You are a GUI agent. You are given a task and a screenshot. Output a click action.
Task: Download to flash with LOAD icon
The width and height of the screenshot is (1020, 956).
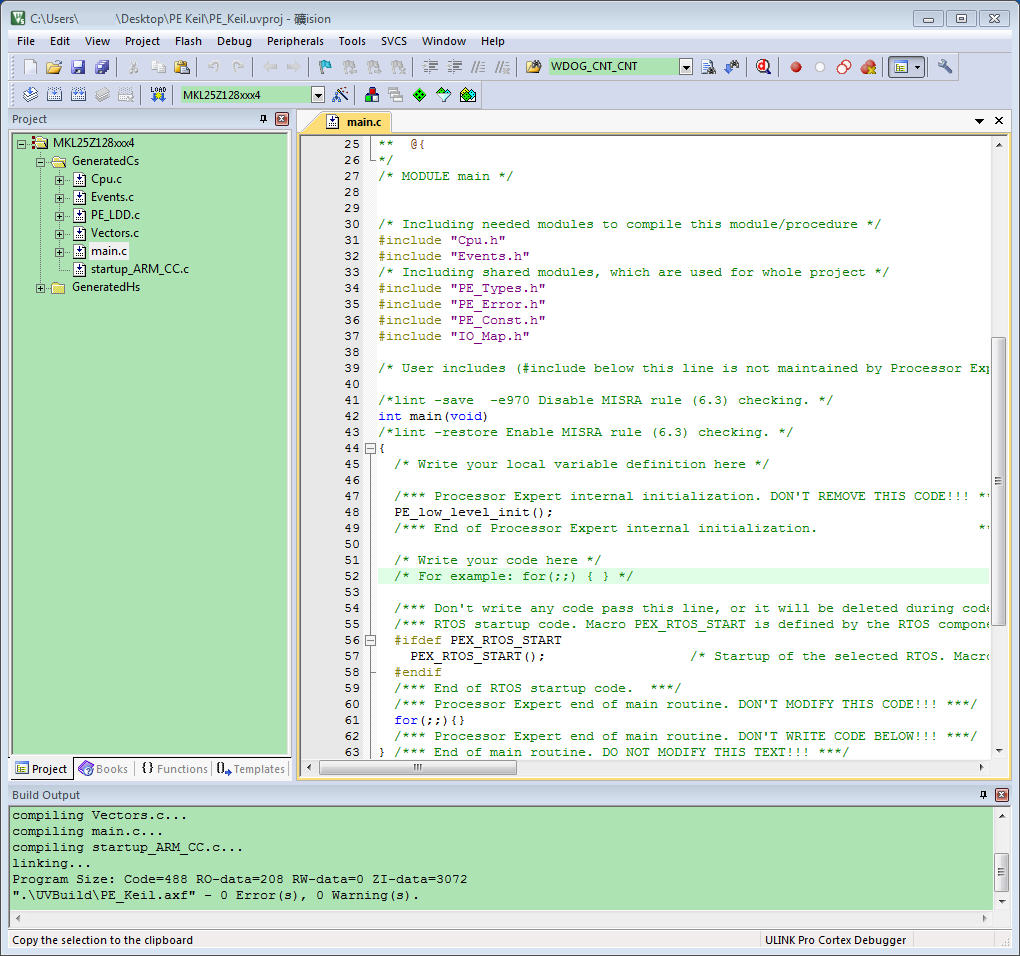(158, 95)
